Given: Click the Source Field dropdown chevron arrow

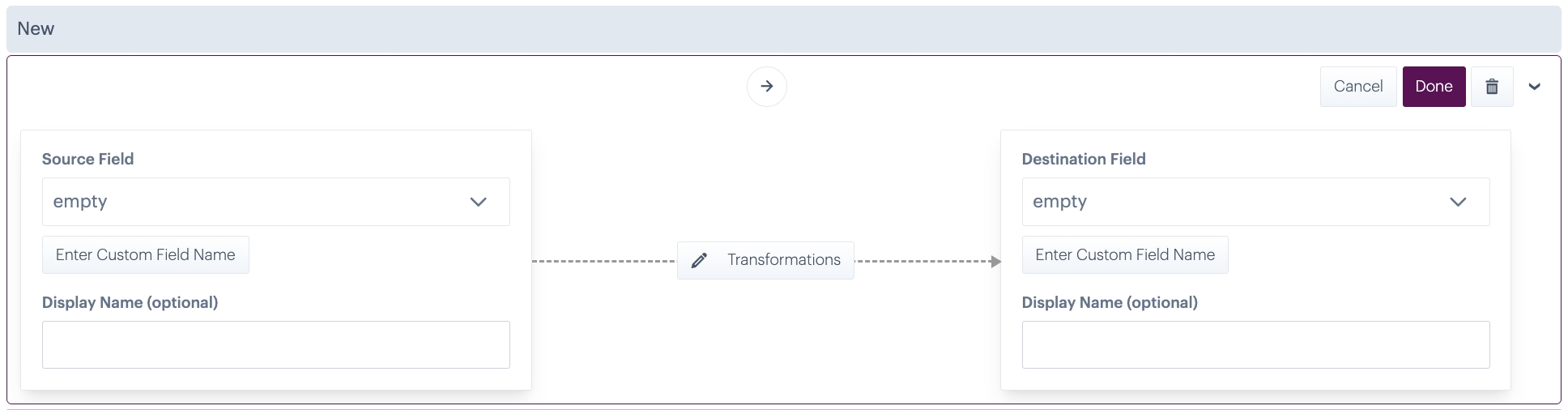Looking at the screenshot, I should point(479,202).
